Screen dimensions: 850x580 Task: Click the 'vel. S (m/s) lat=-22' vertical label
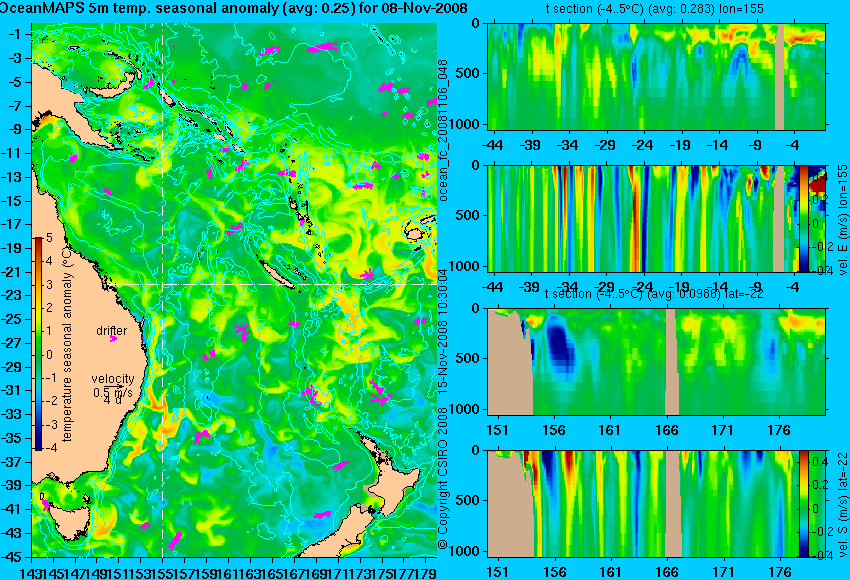click(842, 505)
